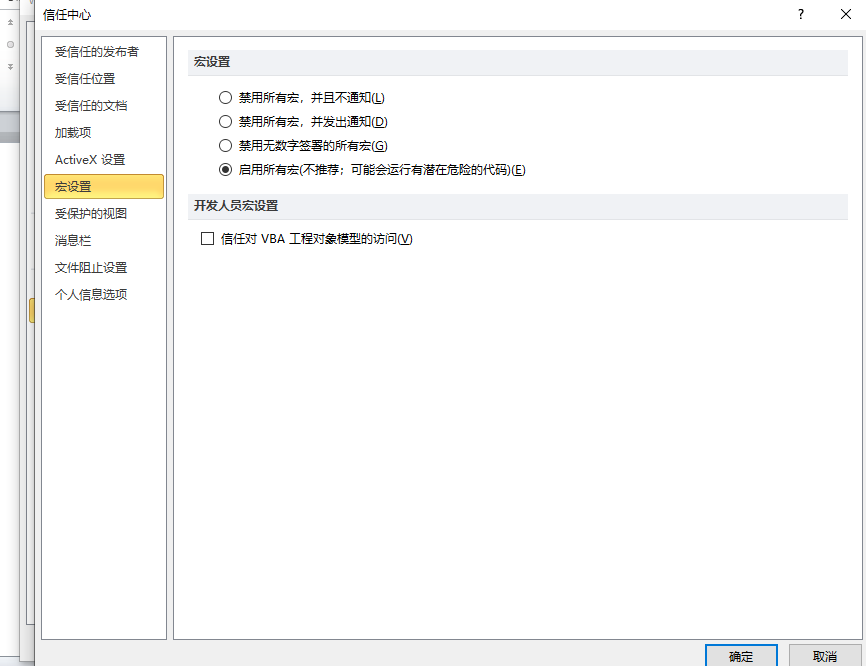Switch to 消息栏 settings
The height and width of the screenshot is (666, 866).
pyautogui.click(x=104, y=241)
